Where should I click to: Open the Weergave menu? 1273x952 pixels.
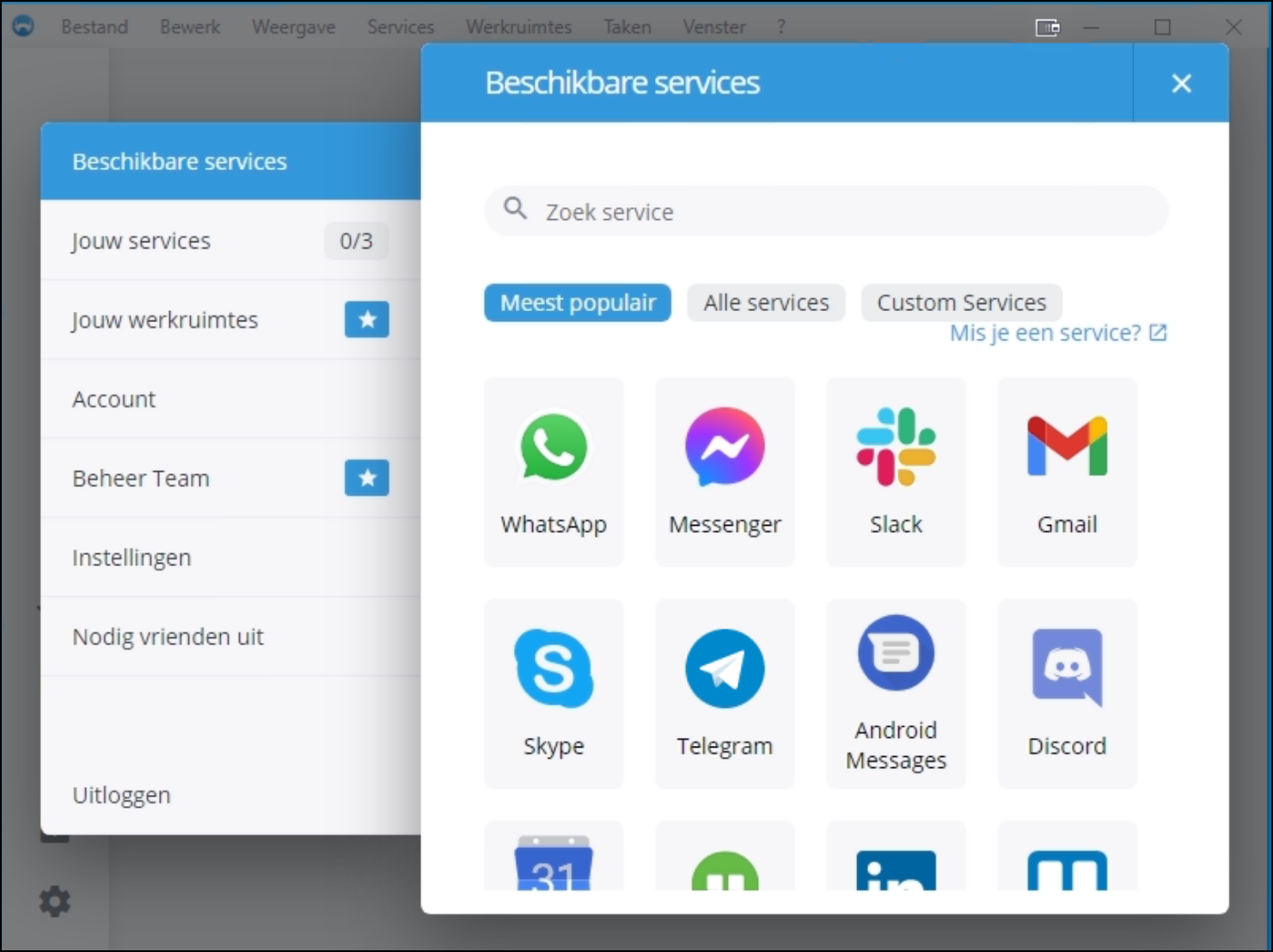click(294, 27)
